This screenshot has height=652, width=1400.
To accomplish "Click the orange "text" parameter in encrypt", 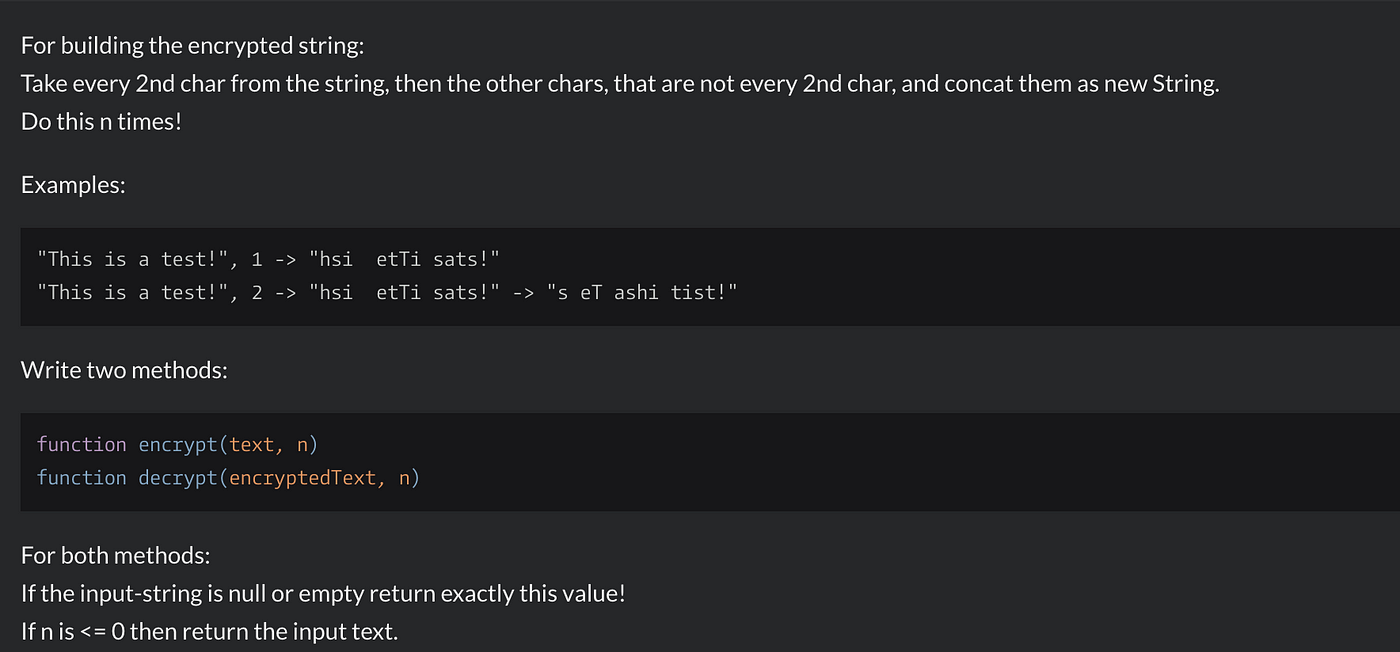I will coord(252,444).
